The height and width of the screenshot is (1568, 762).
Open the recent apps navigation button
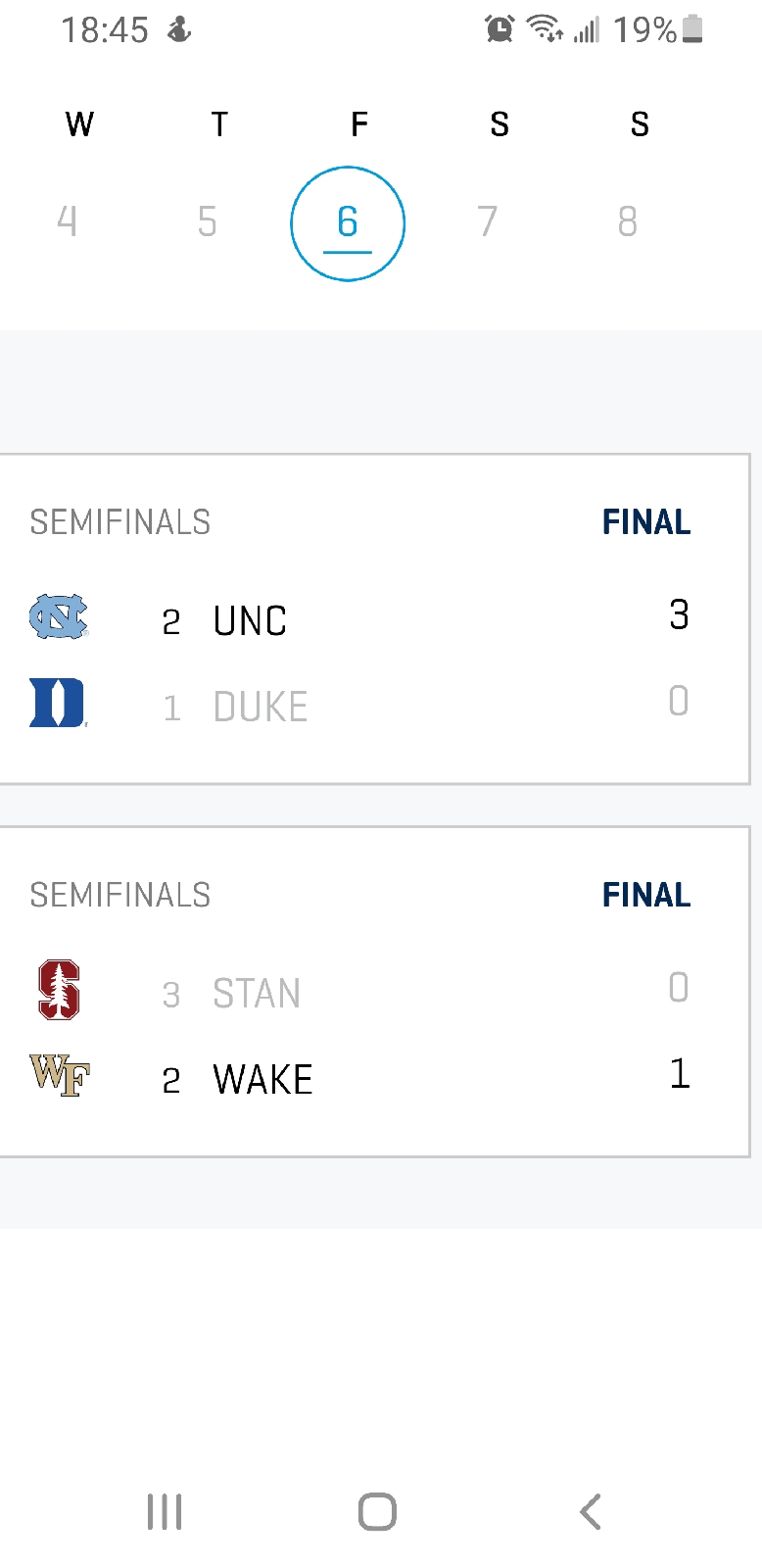(165, 1511)
